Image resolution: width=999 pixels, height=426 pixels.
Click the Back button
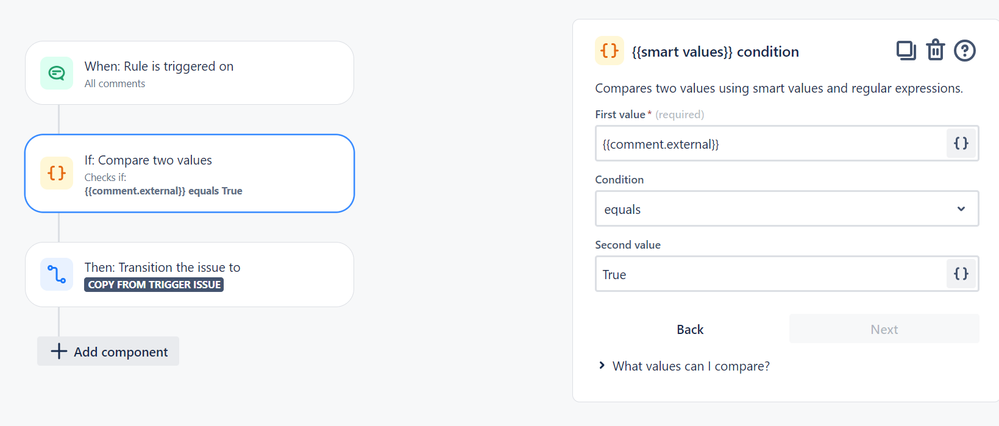click(x=690, y=329)
